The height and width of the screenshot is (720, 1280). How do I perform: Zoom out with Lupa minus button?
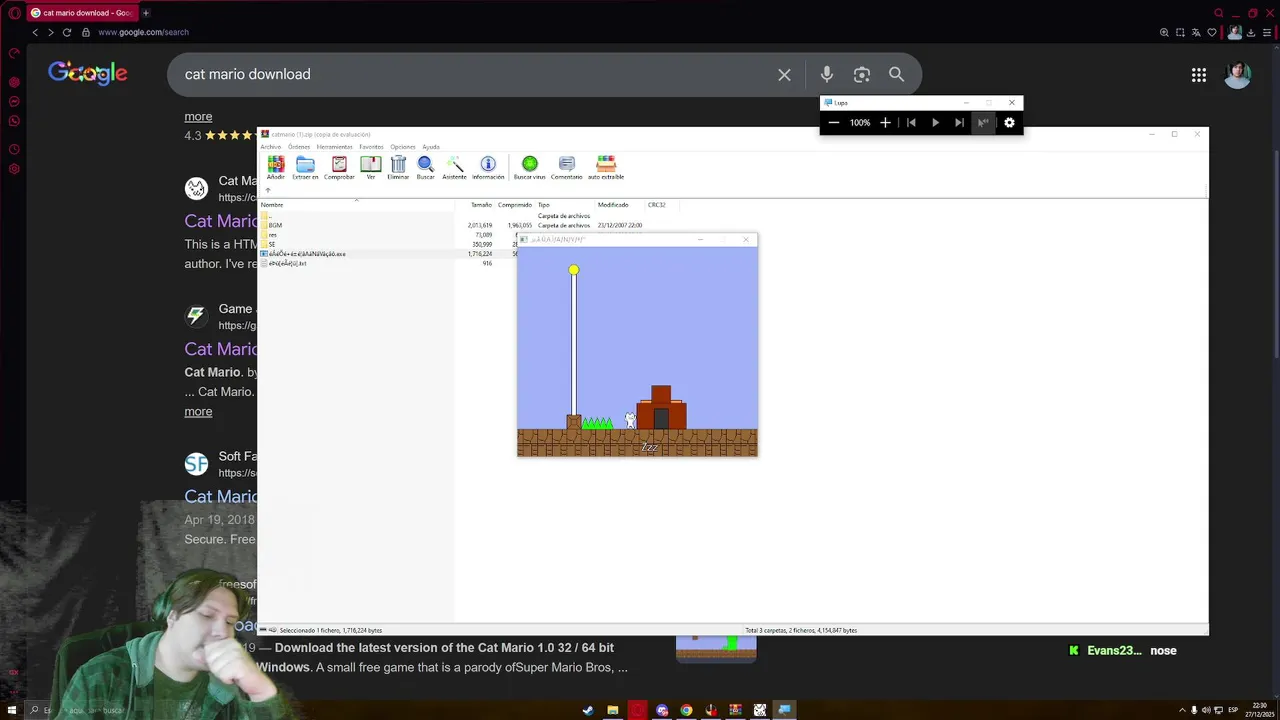[x=834, y=123]
